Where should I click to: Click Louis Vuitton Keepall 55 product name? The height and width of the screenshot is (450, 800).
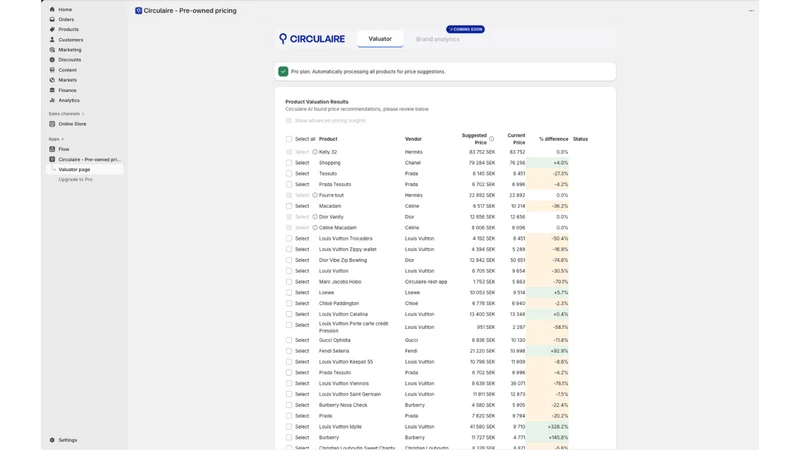click(x=346, y=362)
